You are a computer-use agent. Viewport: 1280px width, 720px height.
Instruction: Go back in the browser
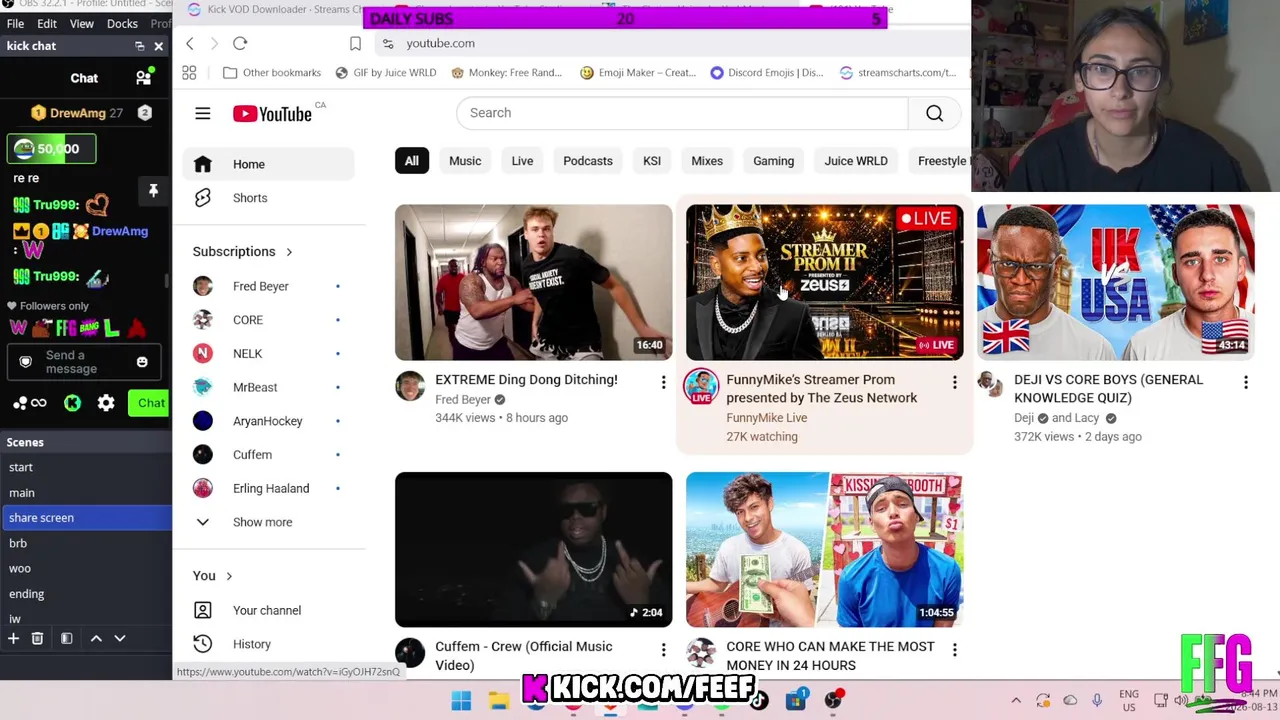point(190,43)
